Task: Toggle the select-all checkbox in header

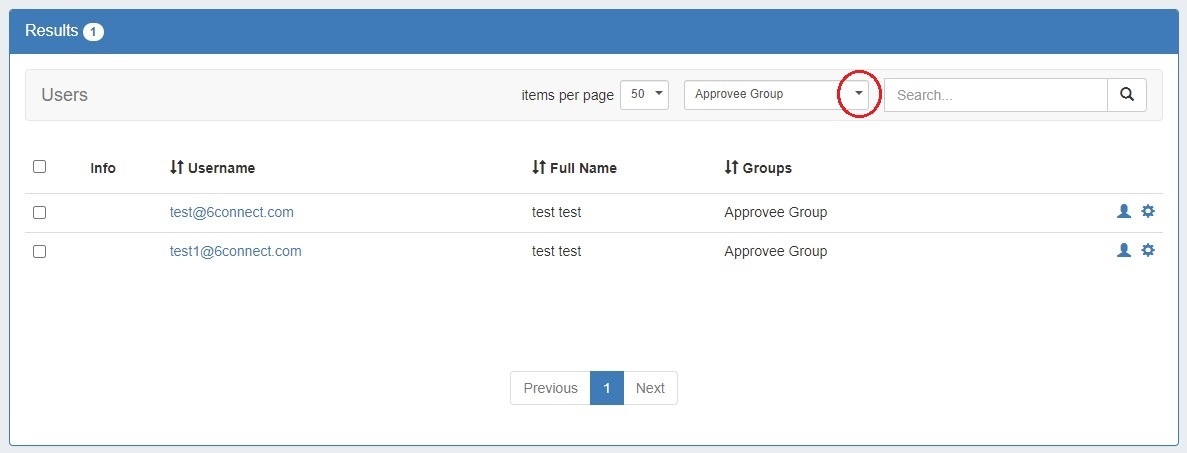Action: 40,167
